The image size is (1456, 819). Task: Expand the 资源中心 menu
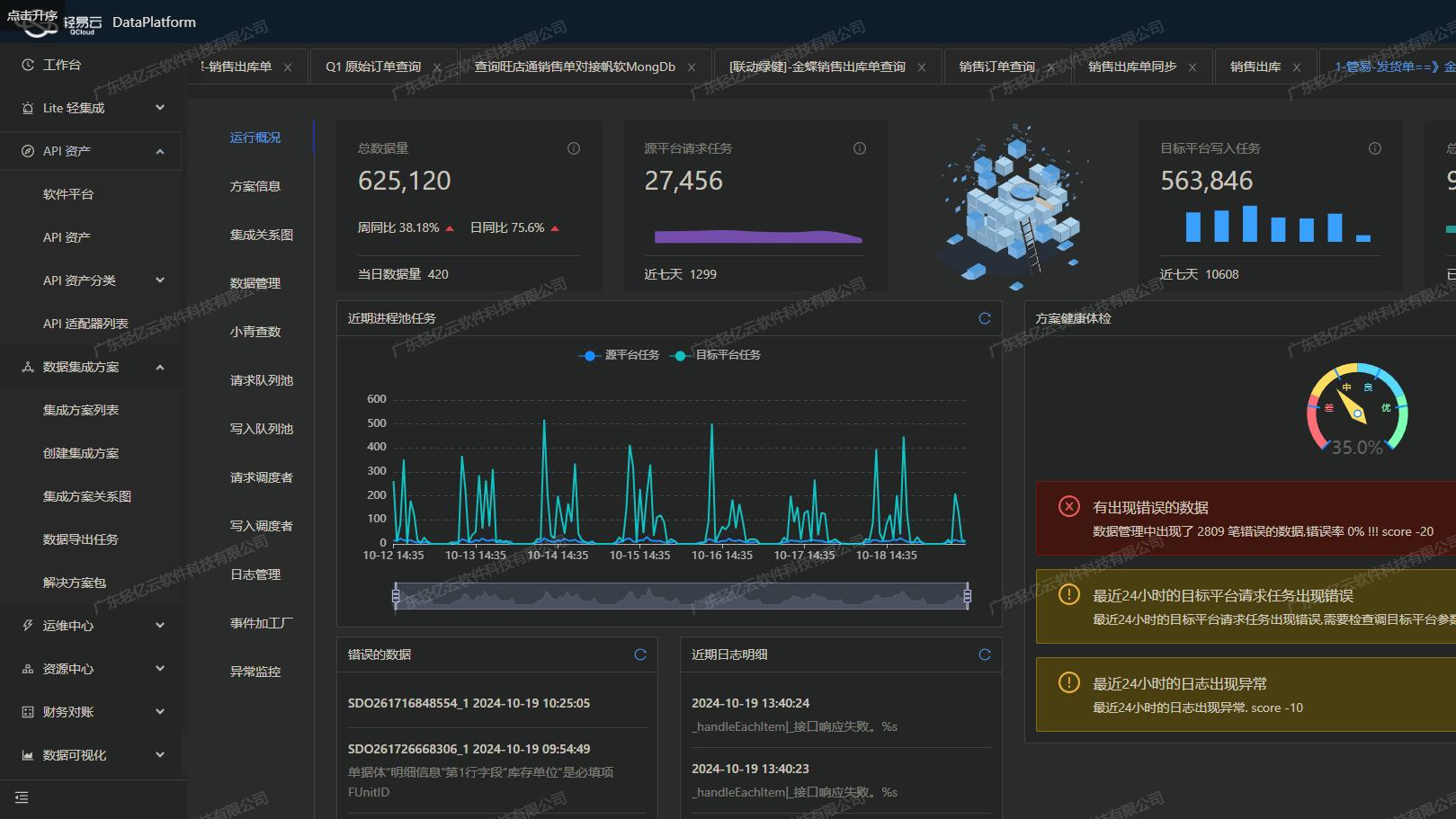160,669
